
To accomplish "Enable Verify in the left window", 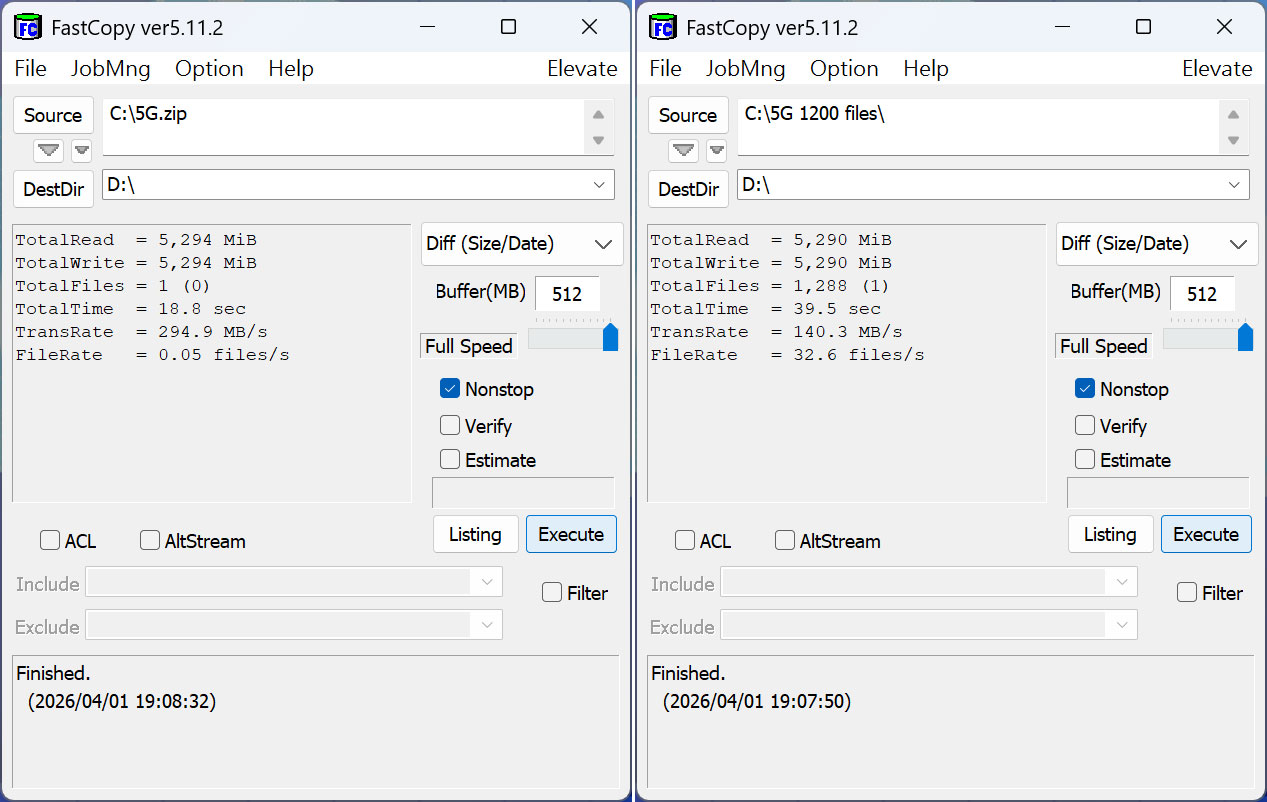I will pos(450,426).
